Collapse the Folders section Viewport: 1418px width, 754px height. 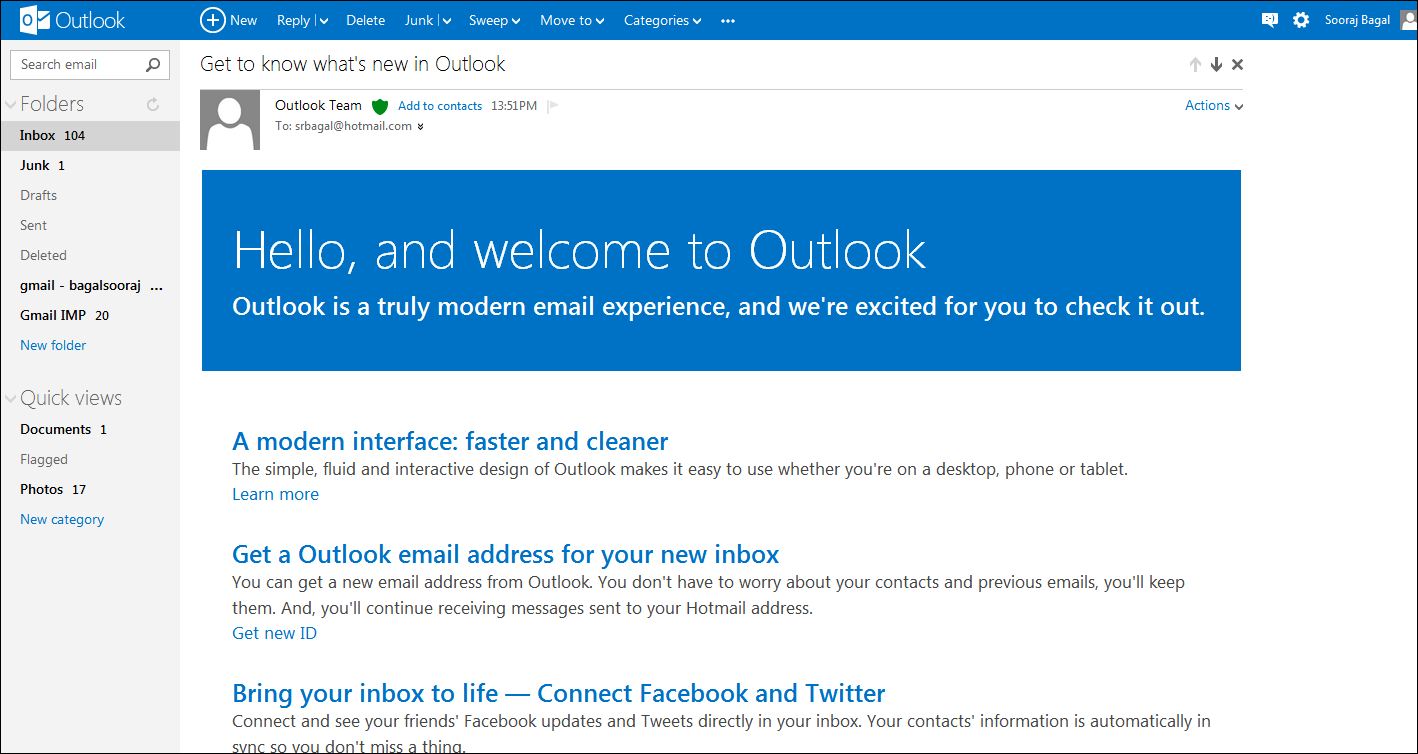point(10,104)
